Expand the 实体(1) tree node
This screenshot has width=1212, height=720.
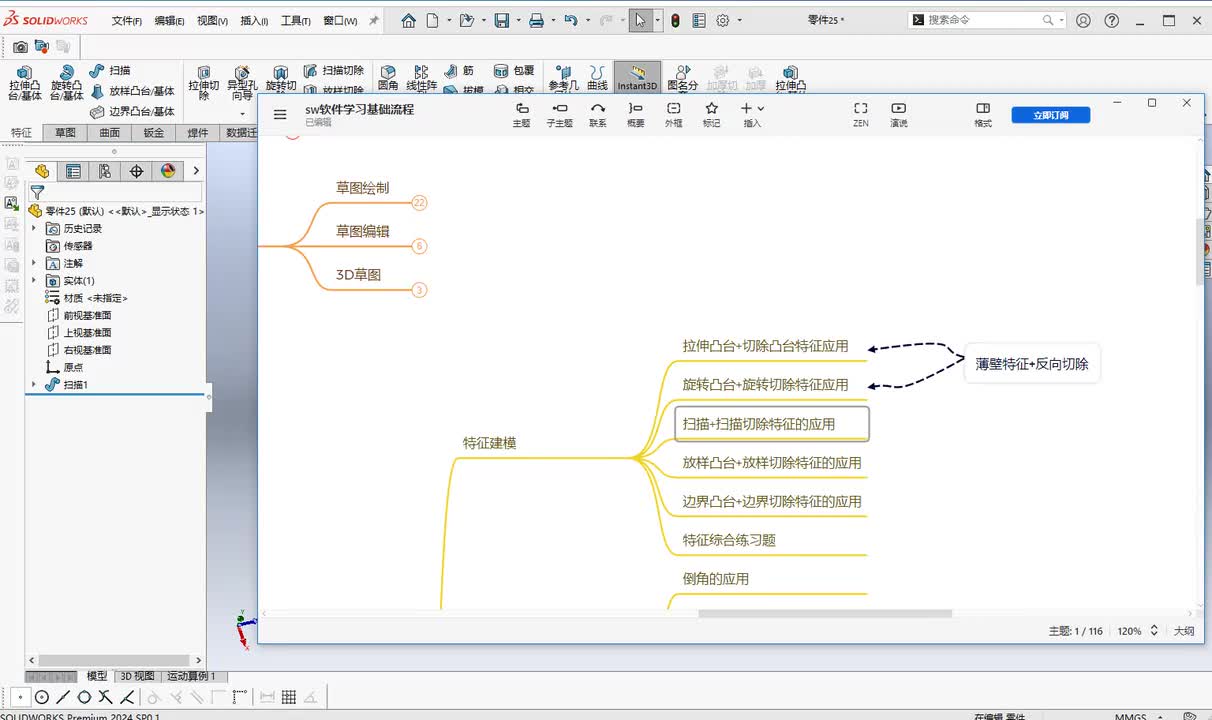click(34, 281)
